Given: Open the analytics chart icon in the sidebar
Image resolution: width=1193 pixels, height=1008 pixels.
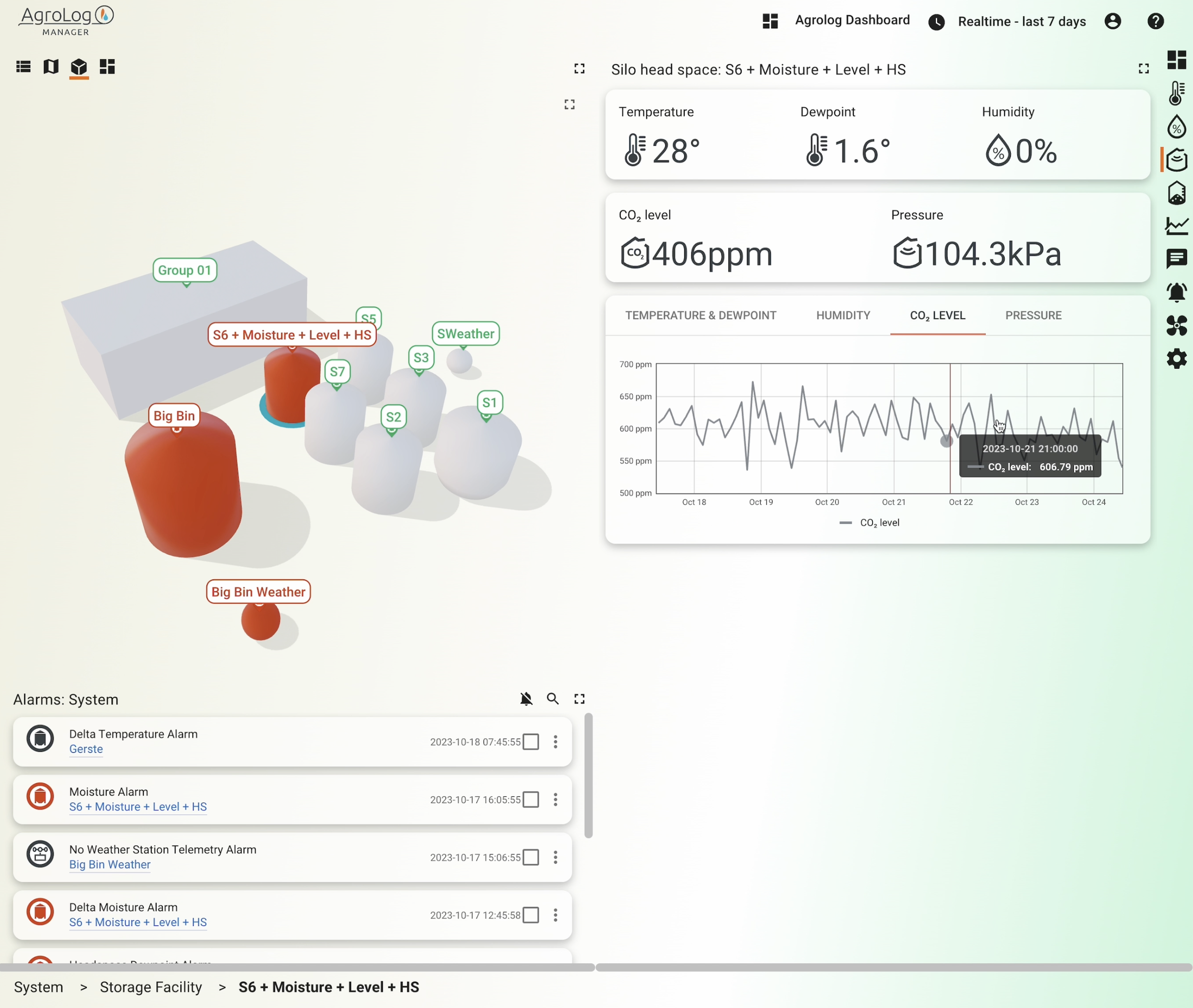Looking at the screenshot, I should tap(1176, 226).
